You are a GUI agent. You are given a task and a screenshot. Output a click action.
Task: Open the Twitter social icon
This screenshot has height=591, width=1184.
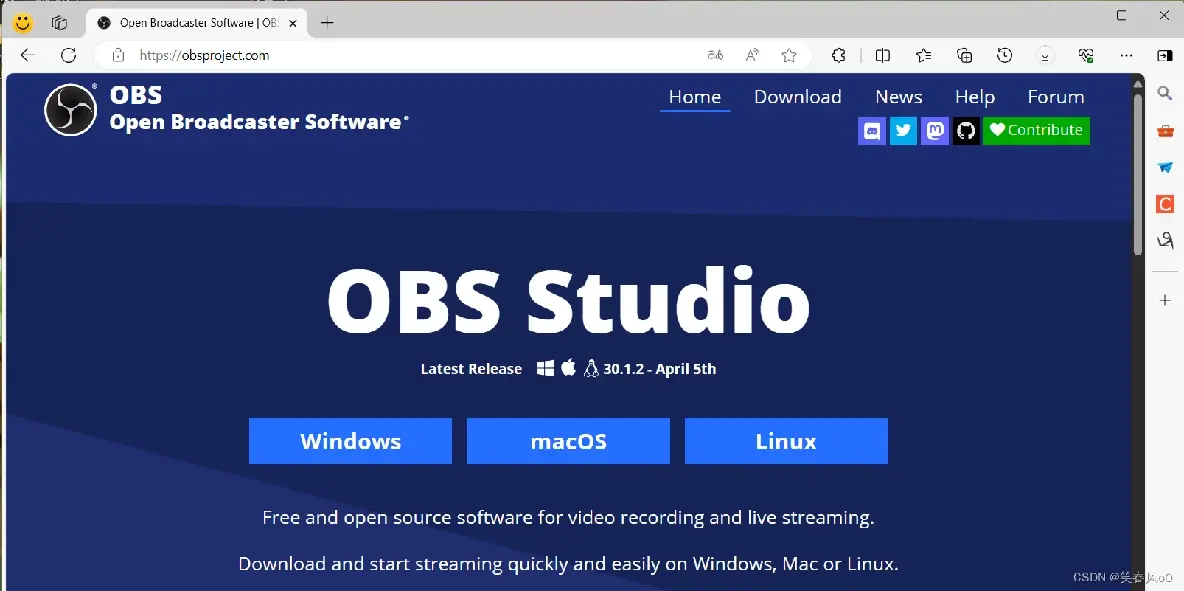point(903,131)
